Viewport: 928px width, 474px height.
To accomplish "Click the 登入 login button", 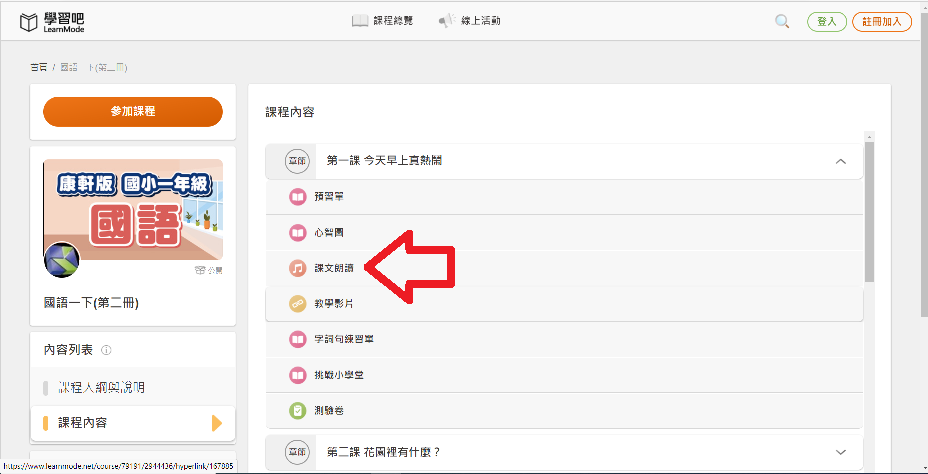I will 826,21.
